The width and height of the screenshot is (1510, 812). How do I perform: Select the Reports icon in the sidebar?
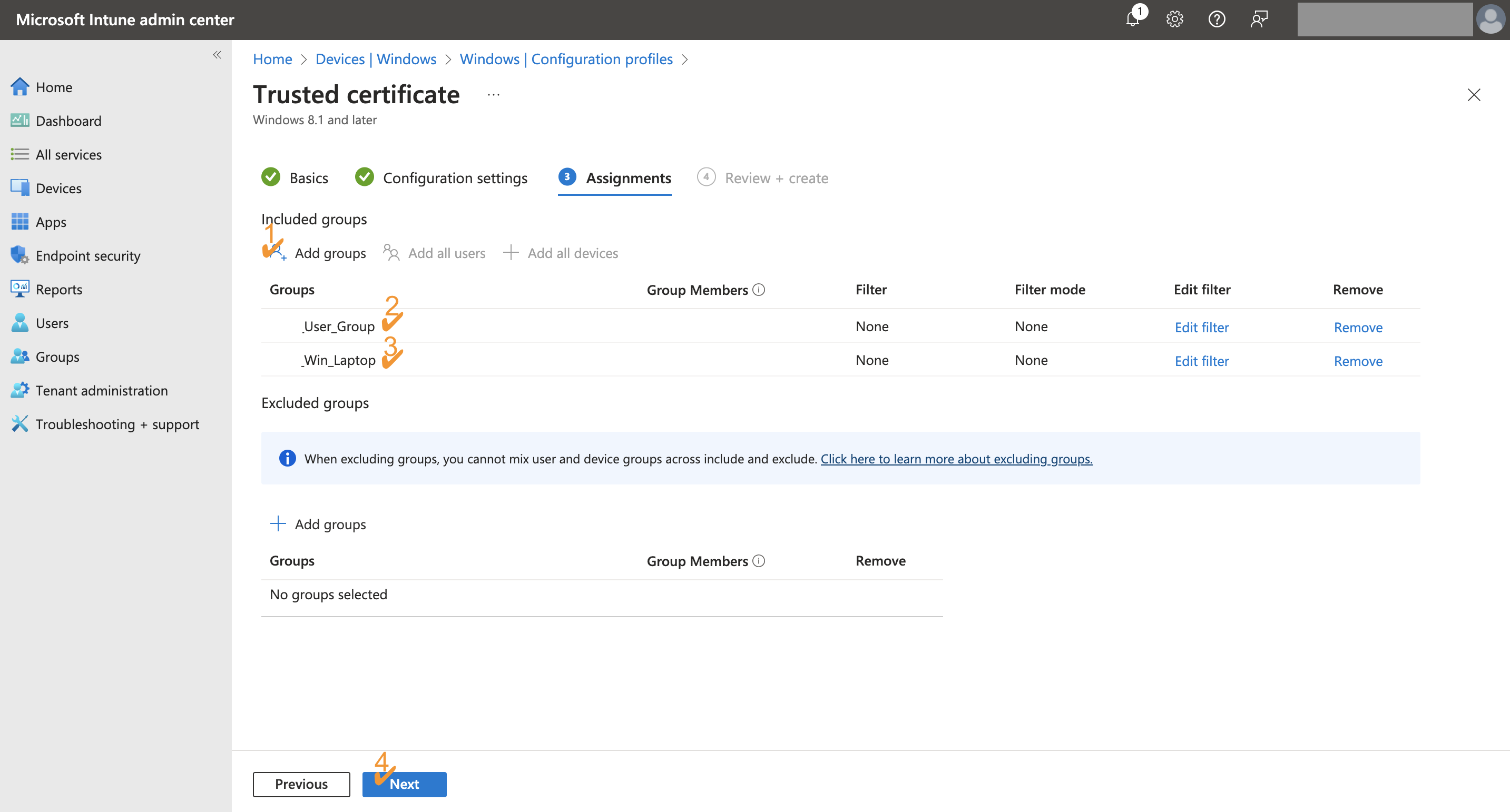pos(19,289)
